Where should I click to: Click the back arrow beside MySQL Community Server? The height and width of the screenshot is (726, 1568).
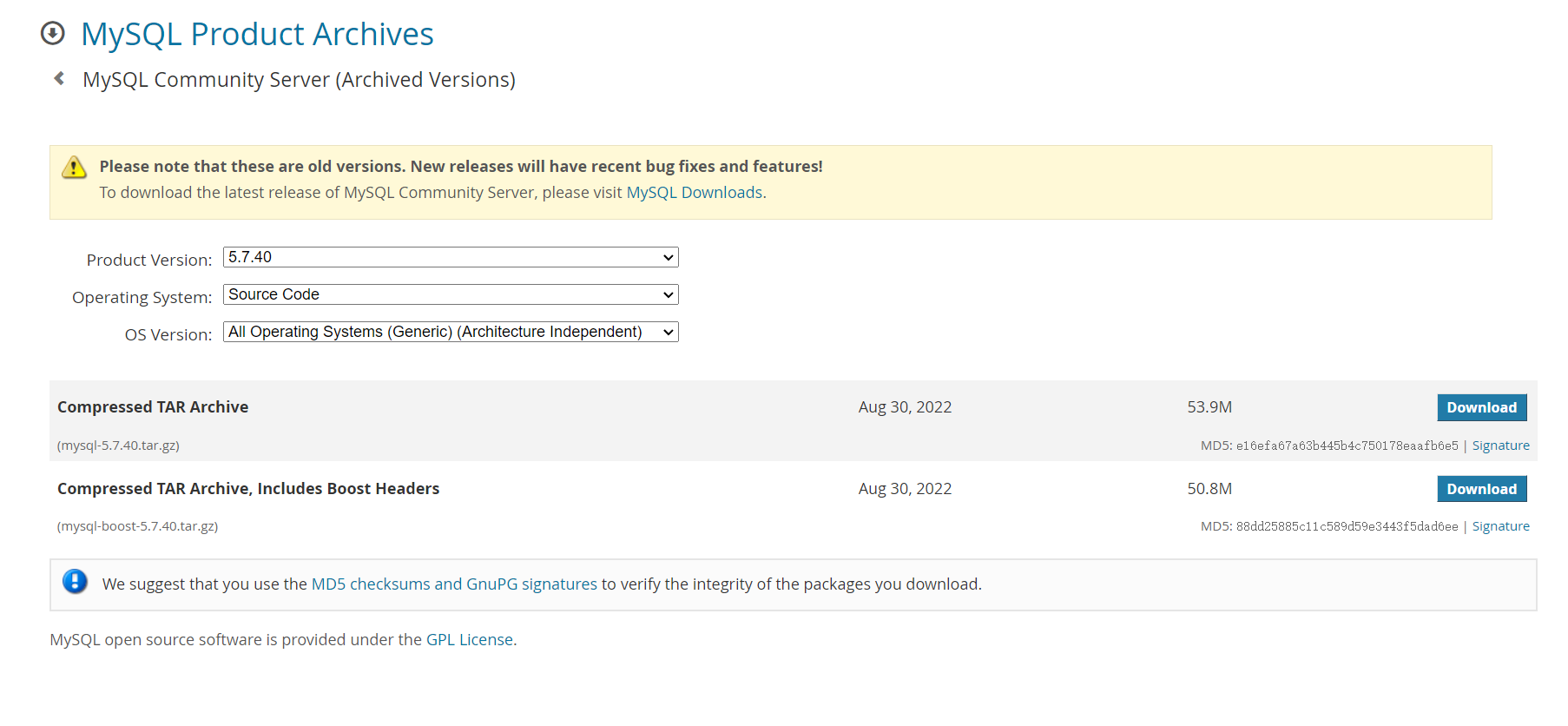point(59,78)
